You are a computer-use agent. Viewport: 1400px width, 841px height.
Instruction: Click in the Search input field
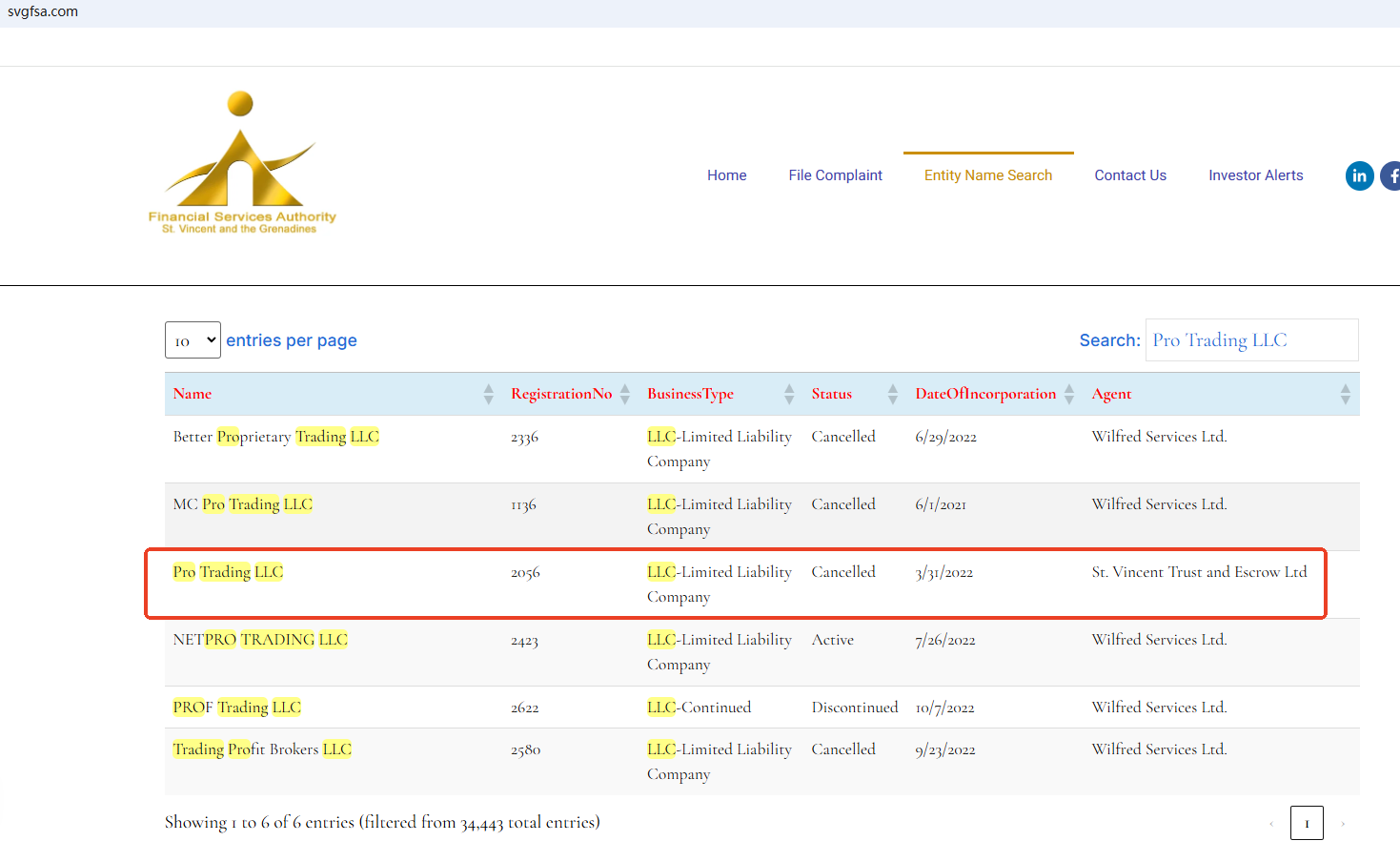pos(1251,340)
